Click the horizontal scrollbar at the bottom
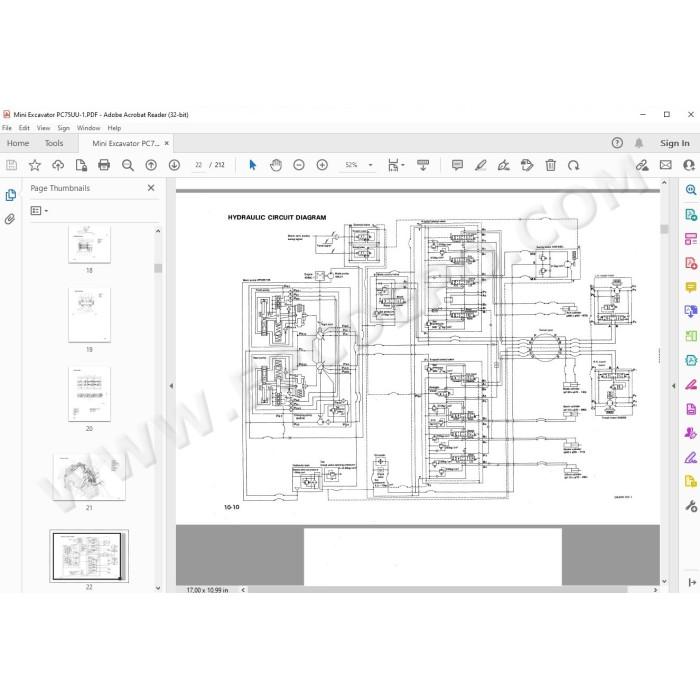This screenshot has height=700, width=700. click(x=438, y=590)
